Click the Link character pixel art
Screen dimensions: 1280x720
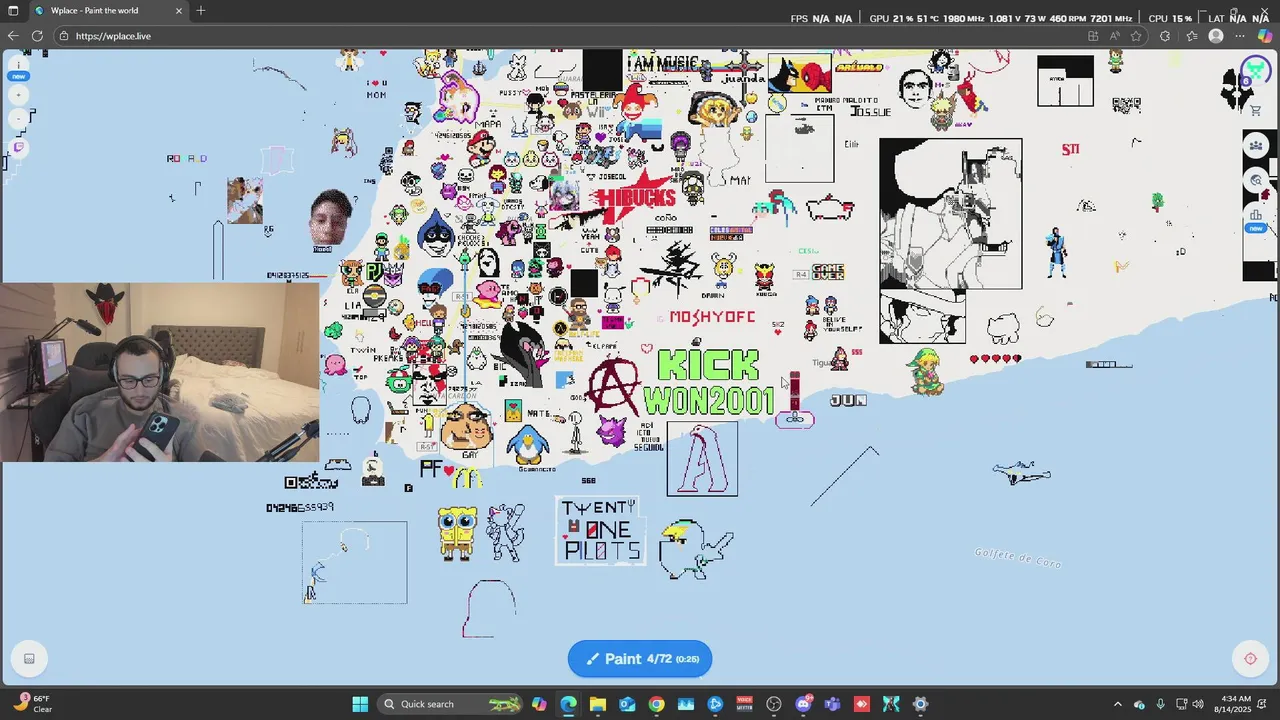[x=925, y=371]
